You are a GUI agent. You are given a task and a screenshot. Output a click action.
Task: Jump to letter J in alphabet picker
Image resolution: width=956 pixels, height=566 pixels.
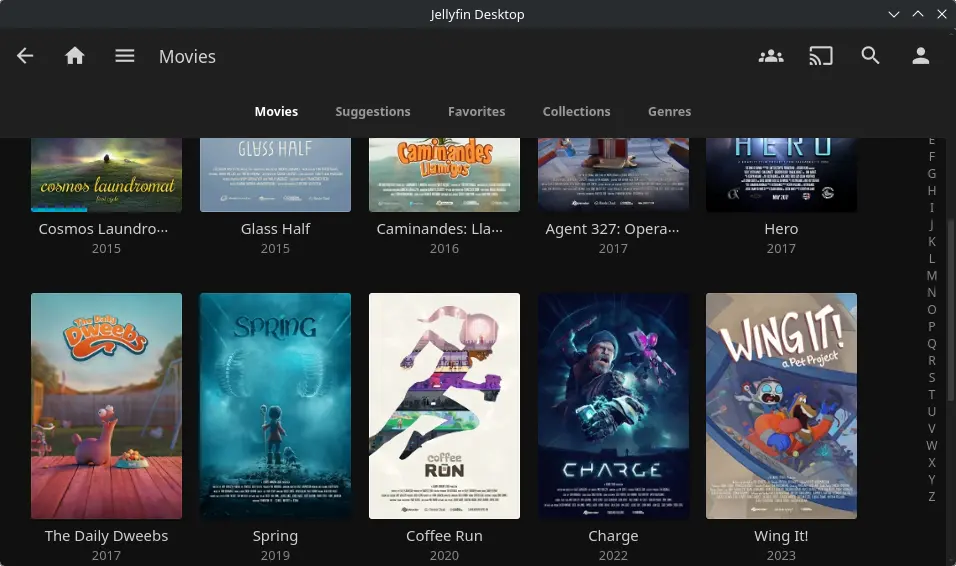click(x=932, y=225)
